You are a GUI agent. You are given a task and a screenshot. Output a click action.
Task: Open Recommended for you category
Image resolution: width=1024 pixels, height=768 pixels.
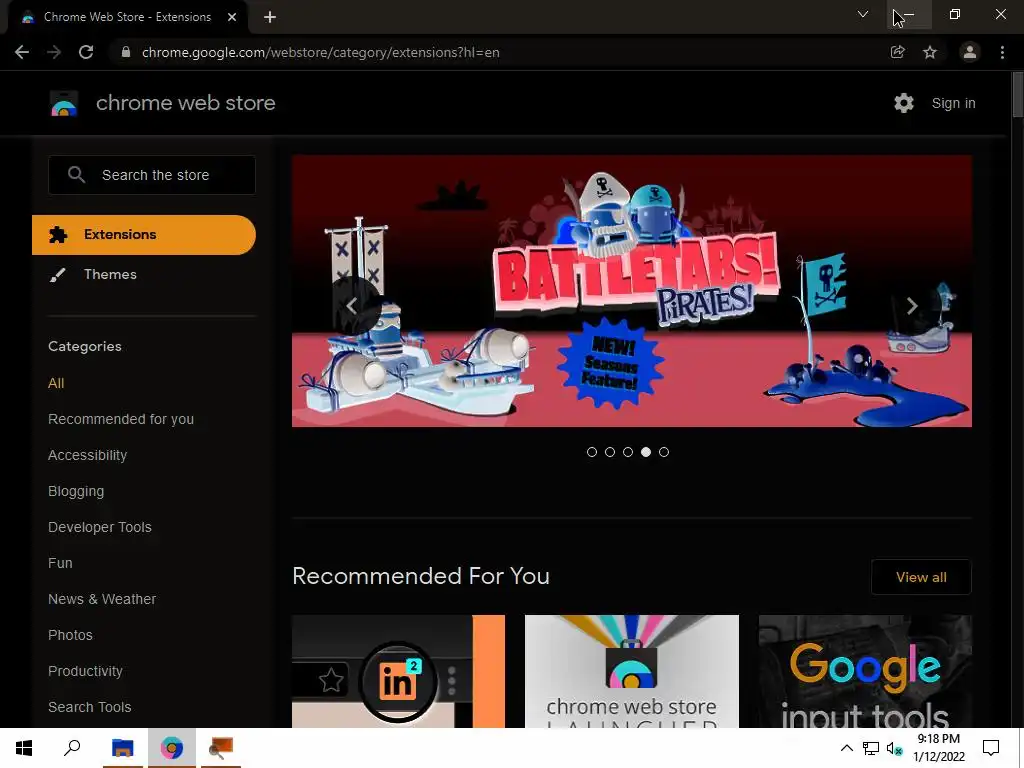point(121,419)
